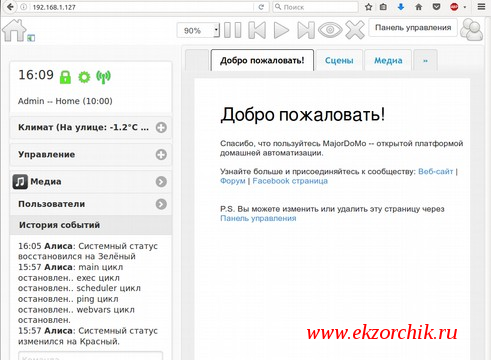The height and width of the screenshot is (360, 491).
Task: Open the Форум link
Action: [x=233, y=181]
